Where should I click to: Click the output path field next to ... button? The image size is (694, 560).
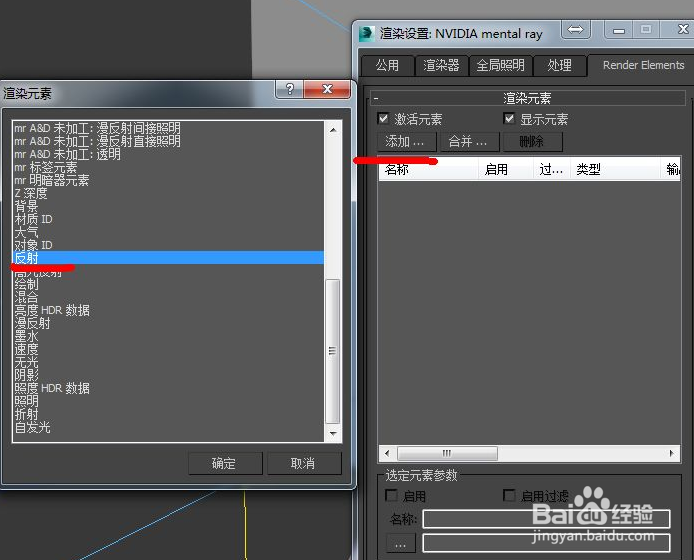pyautogui.click(x=546, y=543)
